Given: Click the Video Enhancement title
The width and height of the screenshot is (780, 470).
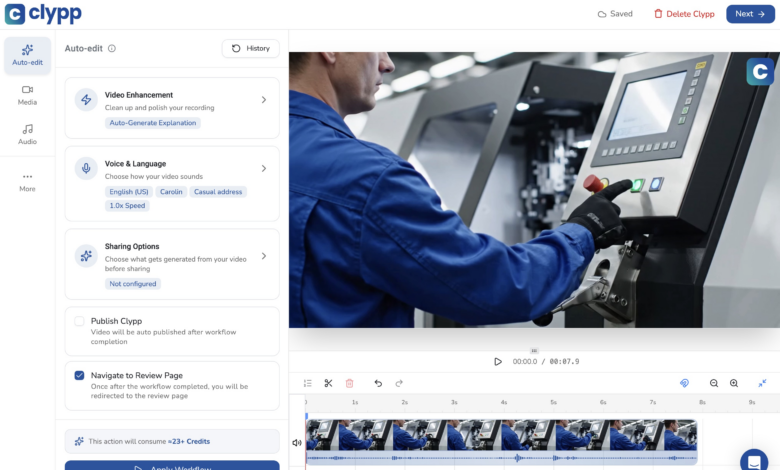Looking at the screenshot, I should click(139, 95).
